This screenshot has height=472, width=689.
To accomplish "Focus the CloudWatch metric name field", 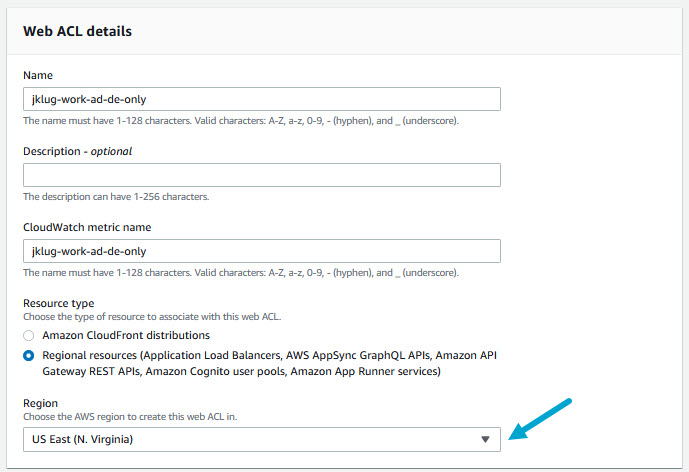I will [261, 251].
